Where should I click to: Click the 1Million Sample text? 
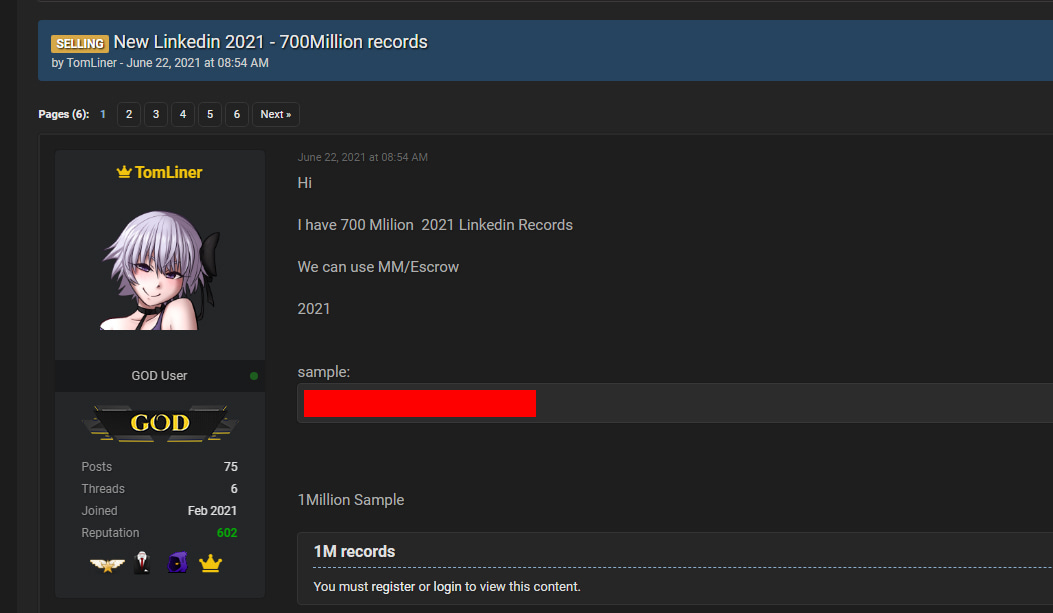351,500
